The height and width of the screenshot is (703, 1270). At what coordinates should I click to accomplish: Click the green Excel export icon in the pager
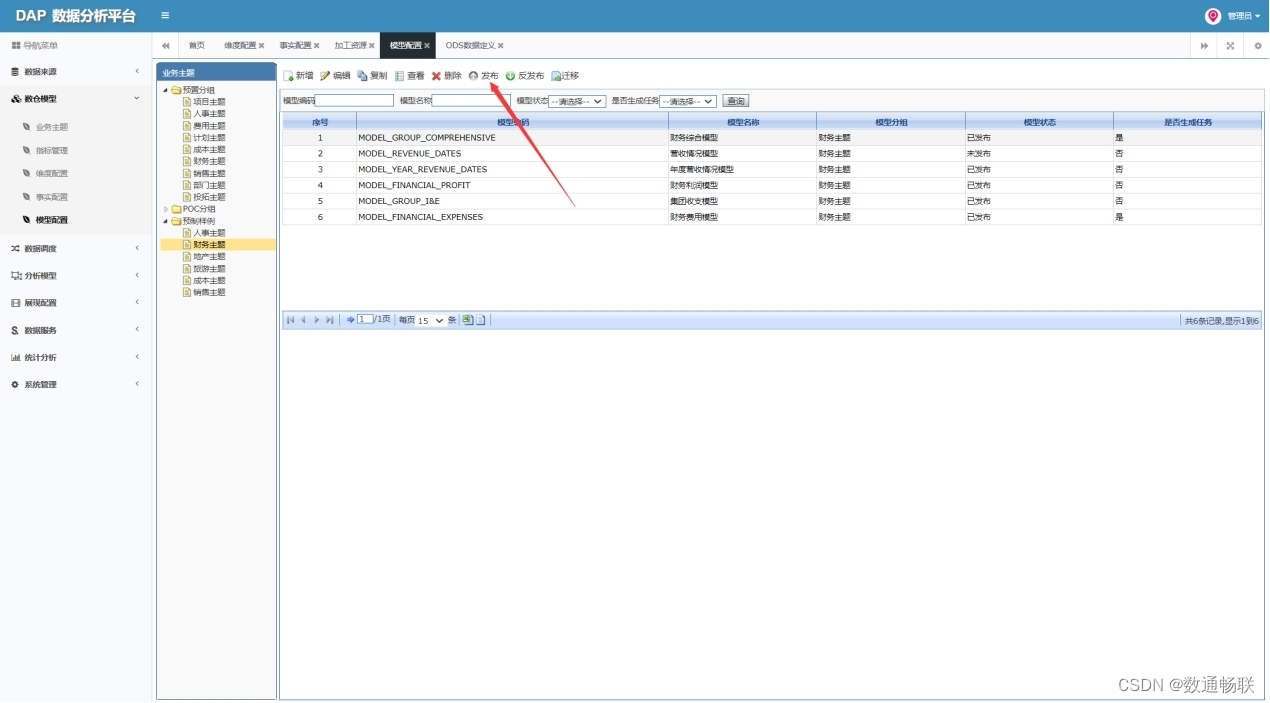coord(467,320)
